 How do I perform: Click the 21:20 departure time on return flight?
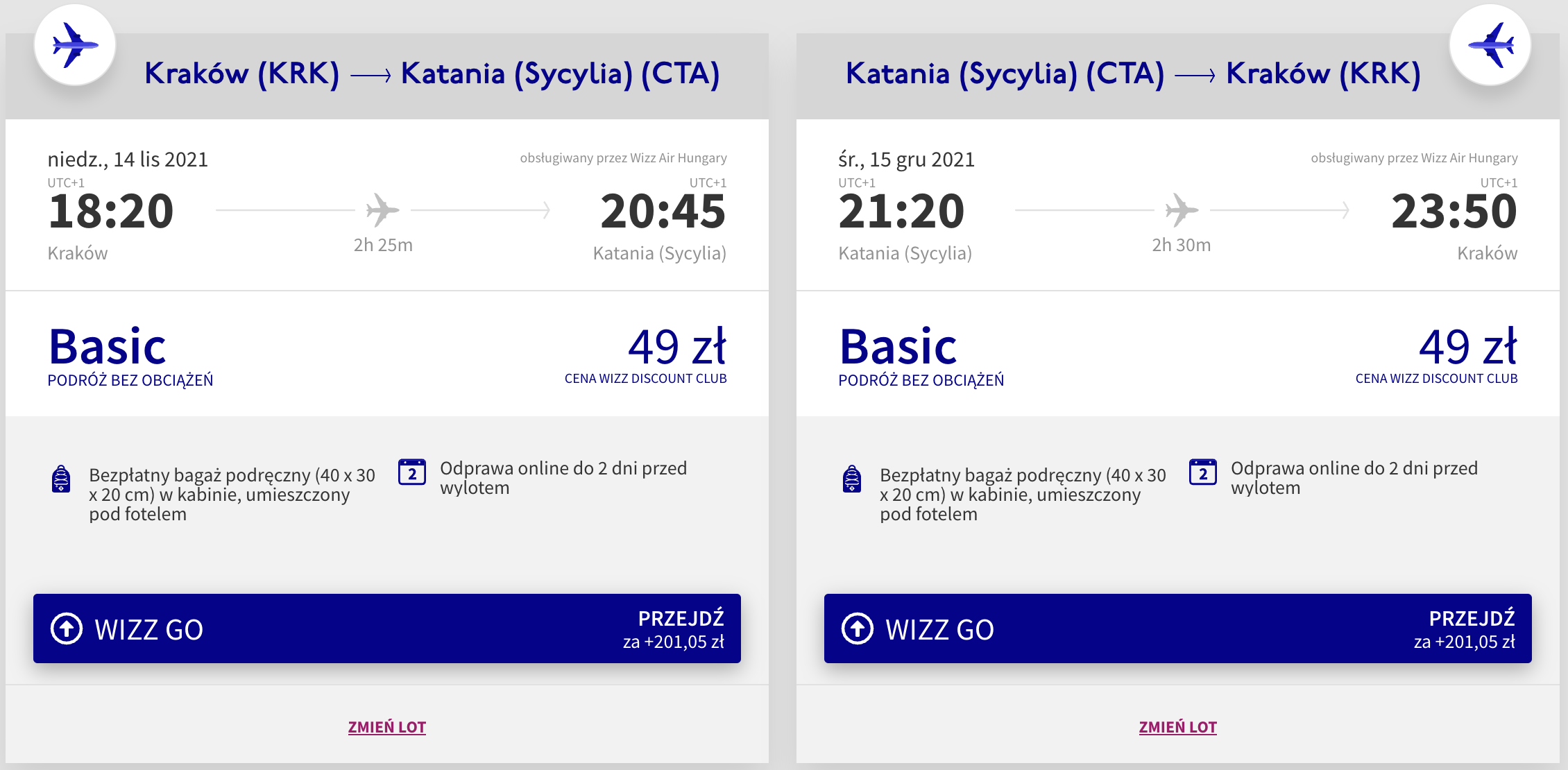(x=901, y=211)
